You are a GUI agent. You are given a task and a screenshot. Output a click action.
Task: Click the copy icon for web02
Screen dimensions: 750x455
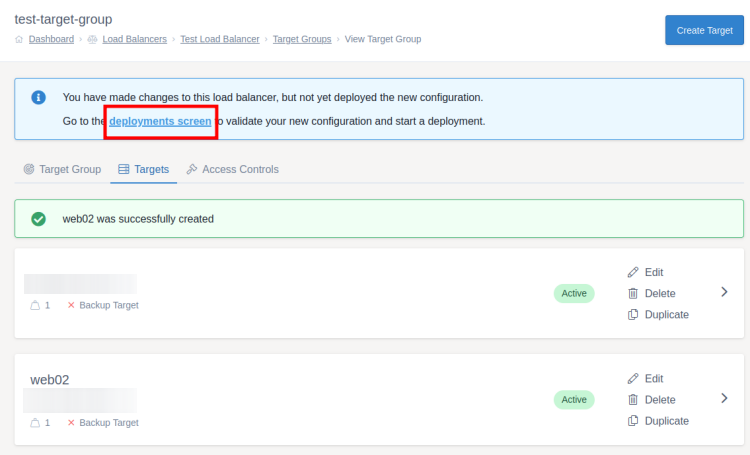coord(633,421)
